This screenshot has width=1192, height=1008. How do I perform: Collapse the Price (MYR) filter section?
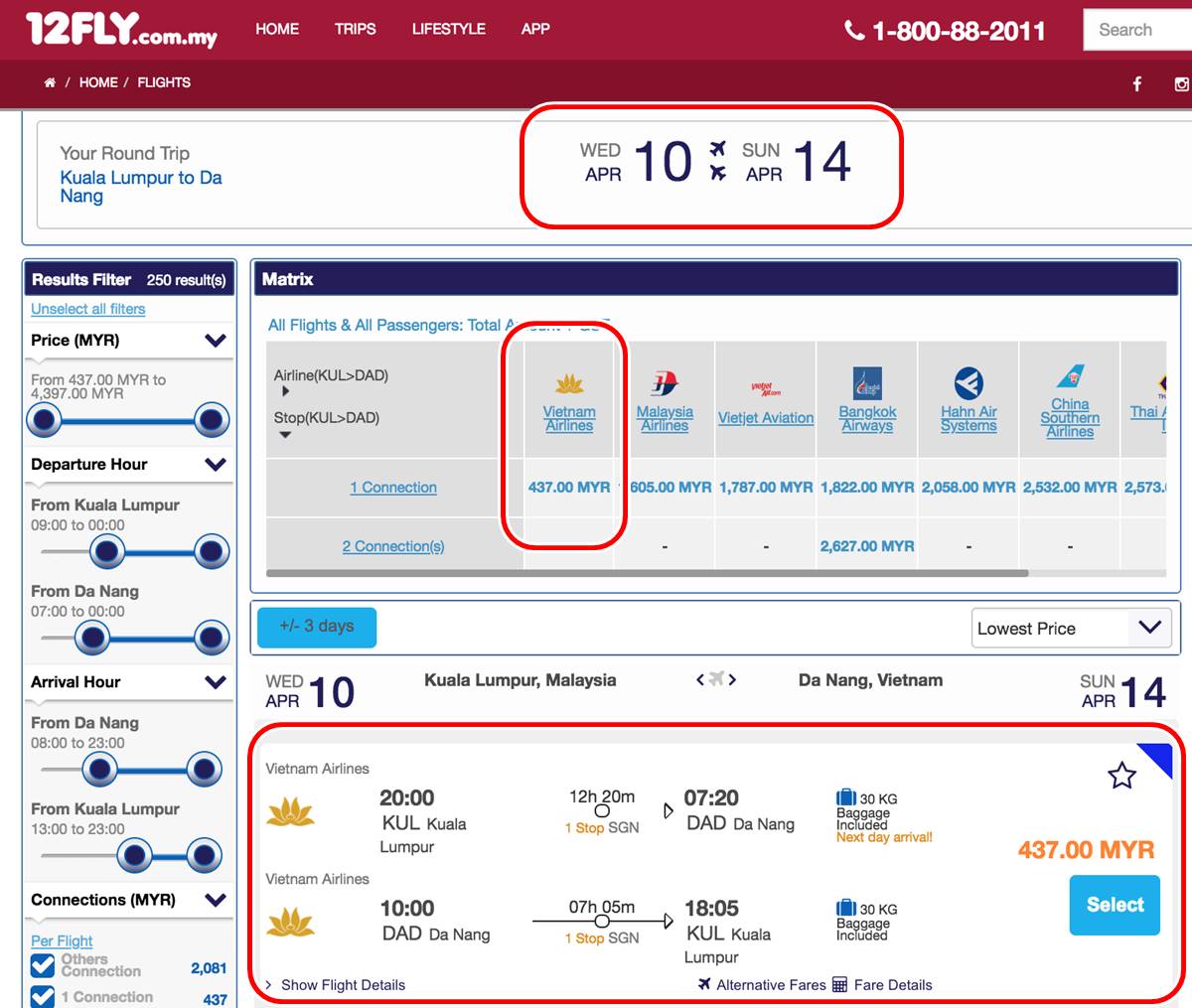(x=216, y=341)
